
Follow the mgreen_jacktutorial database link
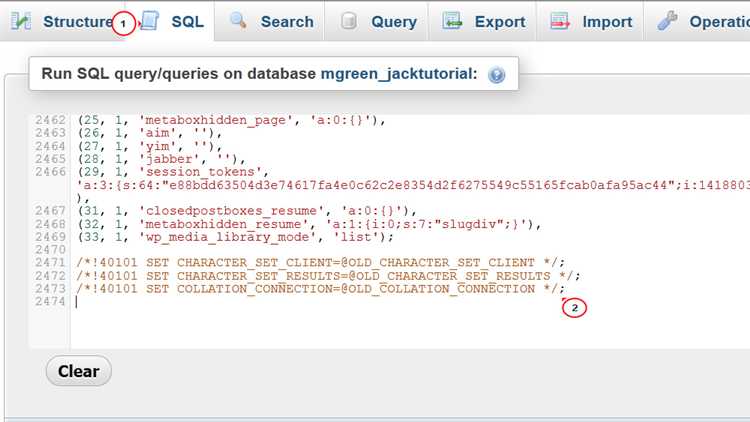pyautogui.click(x=399, y=75)
